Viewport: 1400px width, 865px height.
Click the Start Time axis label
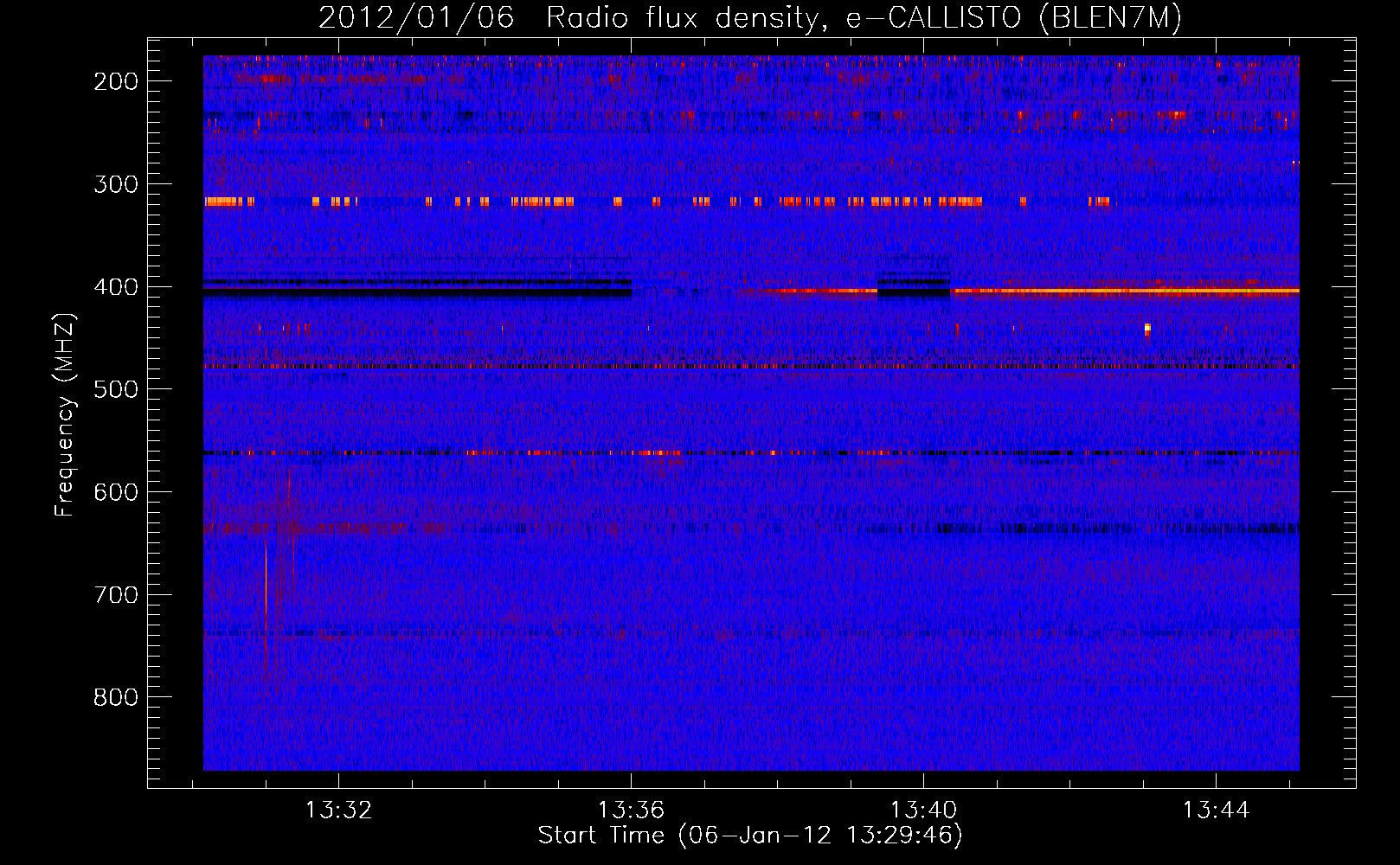(x=750, y=836)
